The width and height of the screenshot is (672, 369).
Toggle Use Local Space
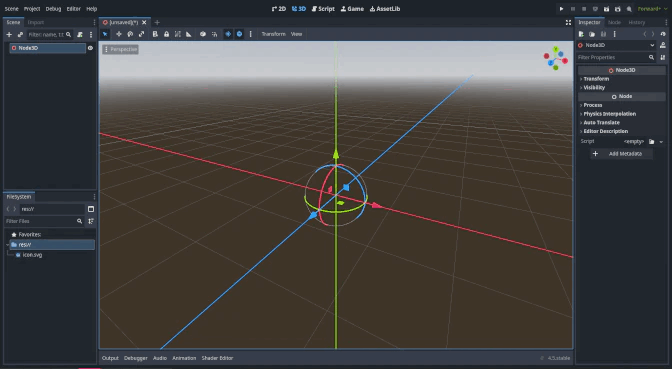tap(203, 34)
